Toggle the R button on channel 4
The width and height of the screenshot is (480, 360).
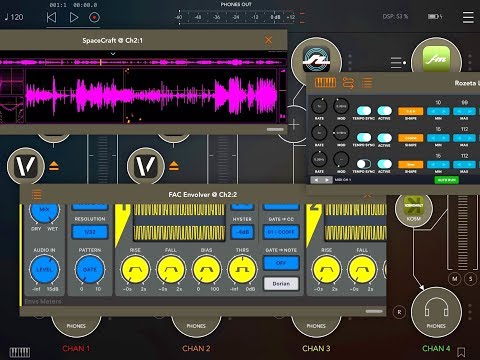399,312
